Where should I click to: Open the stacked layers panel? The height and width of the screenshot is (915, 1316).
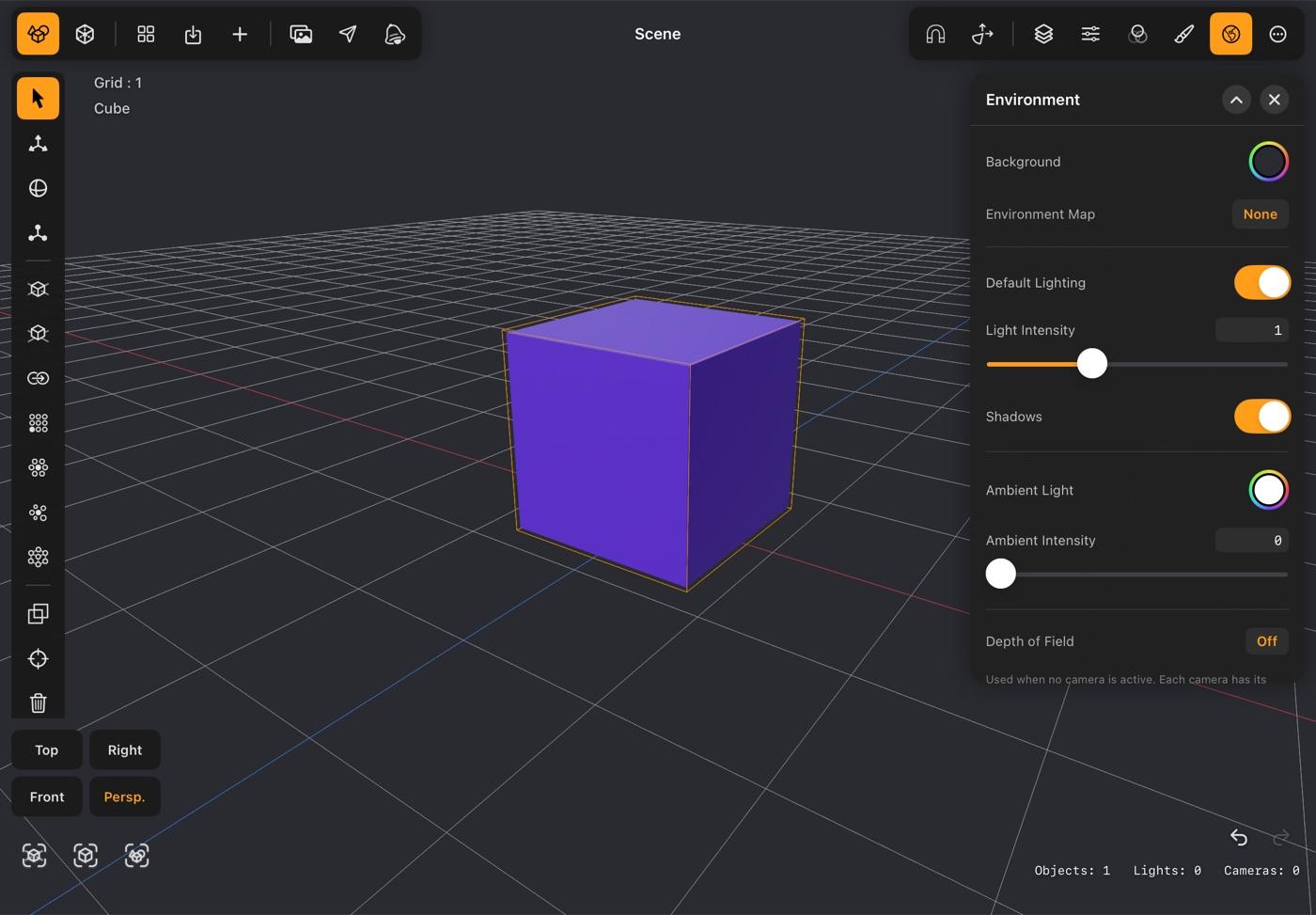pyautogui.click(x=1043, y=34)
